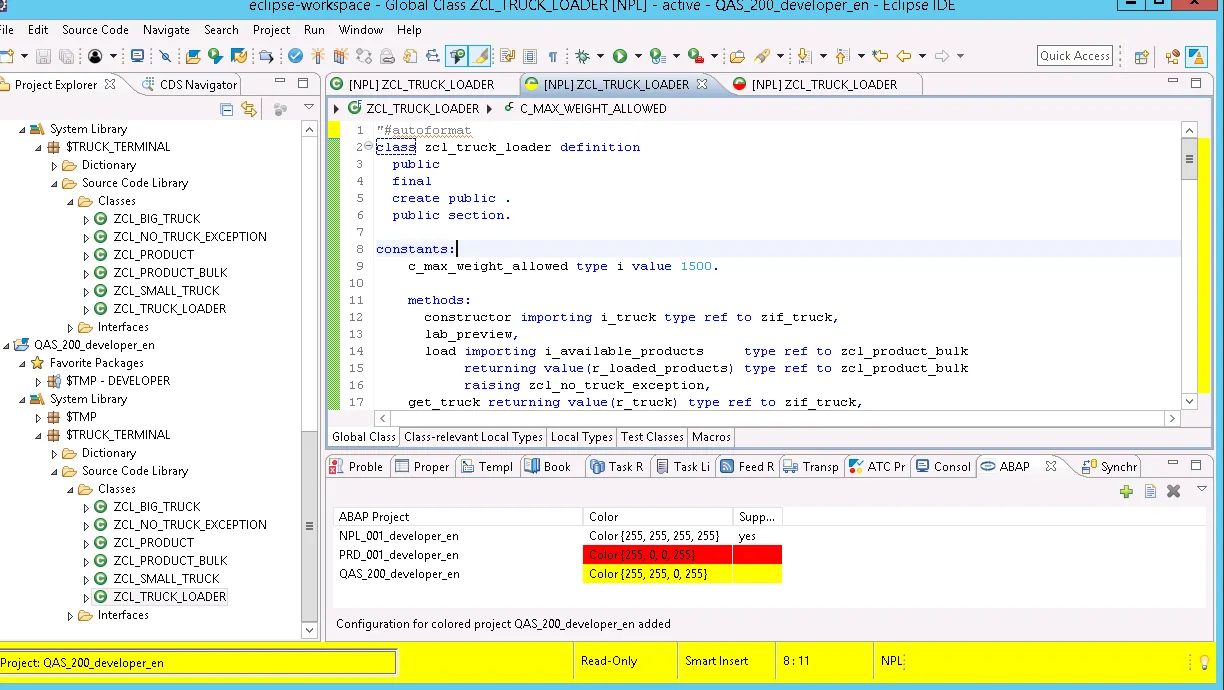
Task: Open the ABAP development object icon
Action: pos(192,56)
